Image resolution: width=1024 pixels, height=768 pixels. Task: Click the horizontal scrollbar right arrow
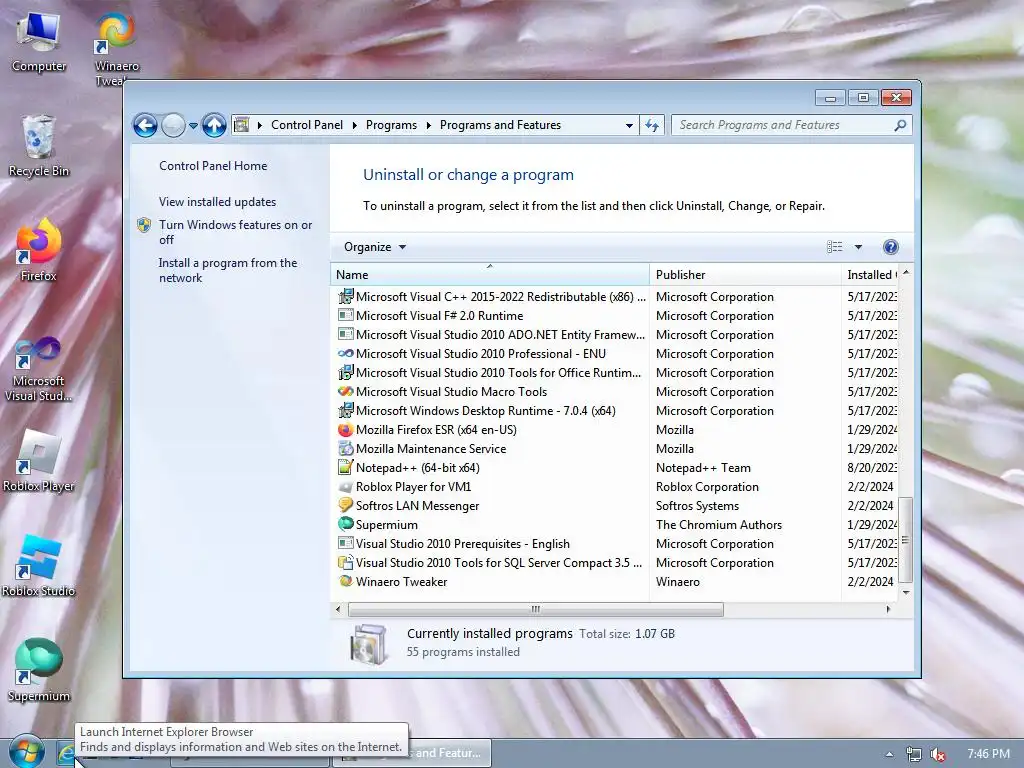tap(888, 609)
